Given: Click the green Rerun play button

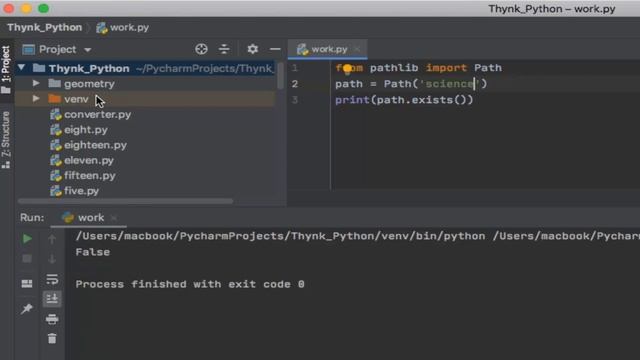Looking at the screenshot, I should coord(27,238).
